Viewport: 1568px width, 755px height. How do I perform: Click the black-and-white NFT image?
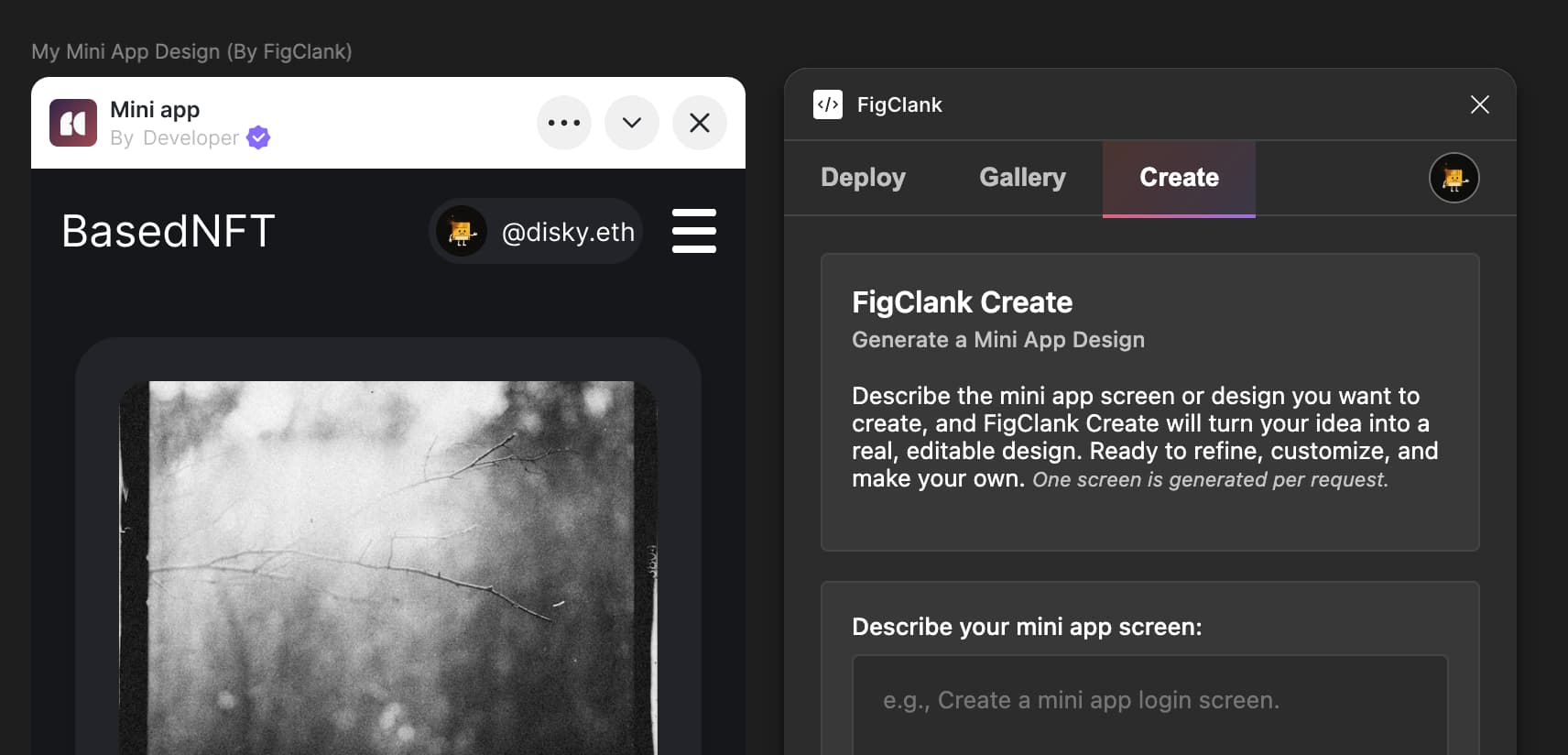pos(388,568)
